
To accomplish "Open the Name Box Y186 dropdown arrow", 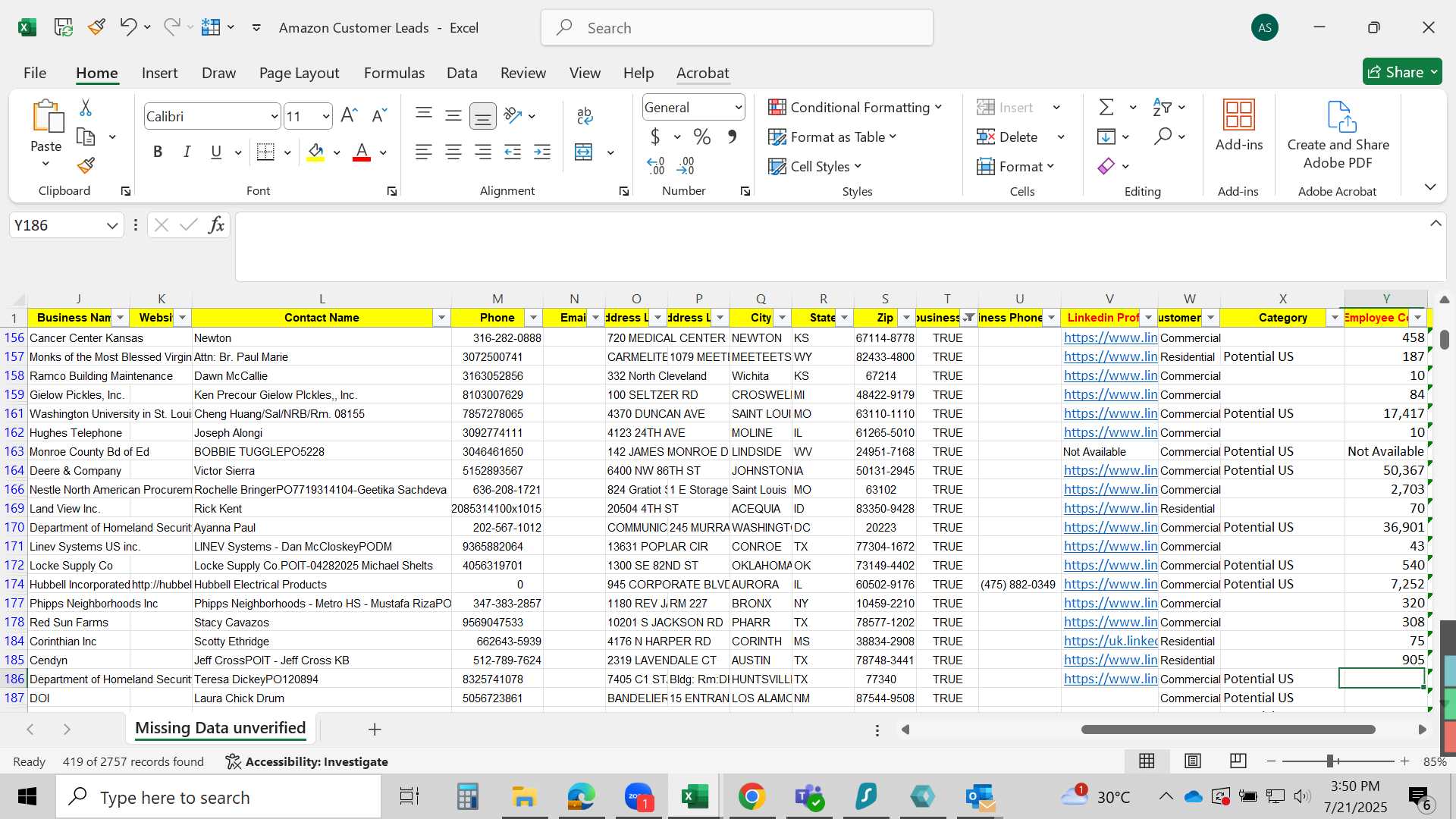I will (112, 225).
